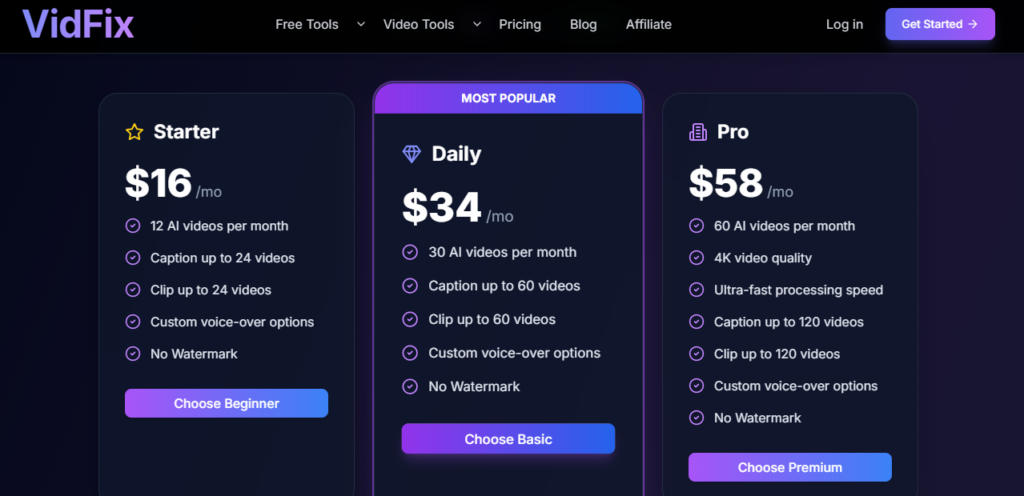The width and height of the screenshot is (1024, 496).
Task: Click checkmark next to 30 AI videos per month
Action: pos(410,252)
